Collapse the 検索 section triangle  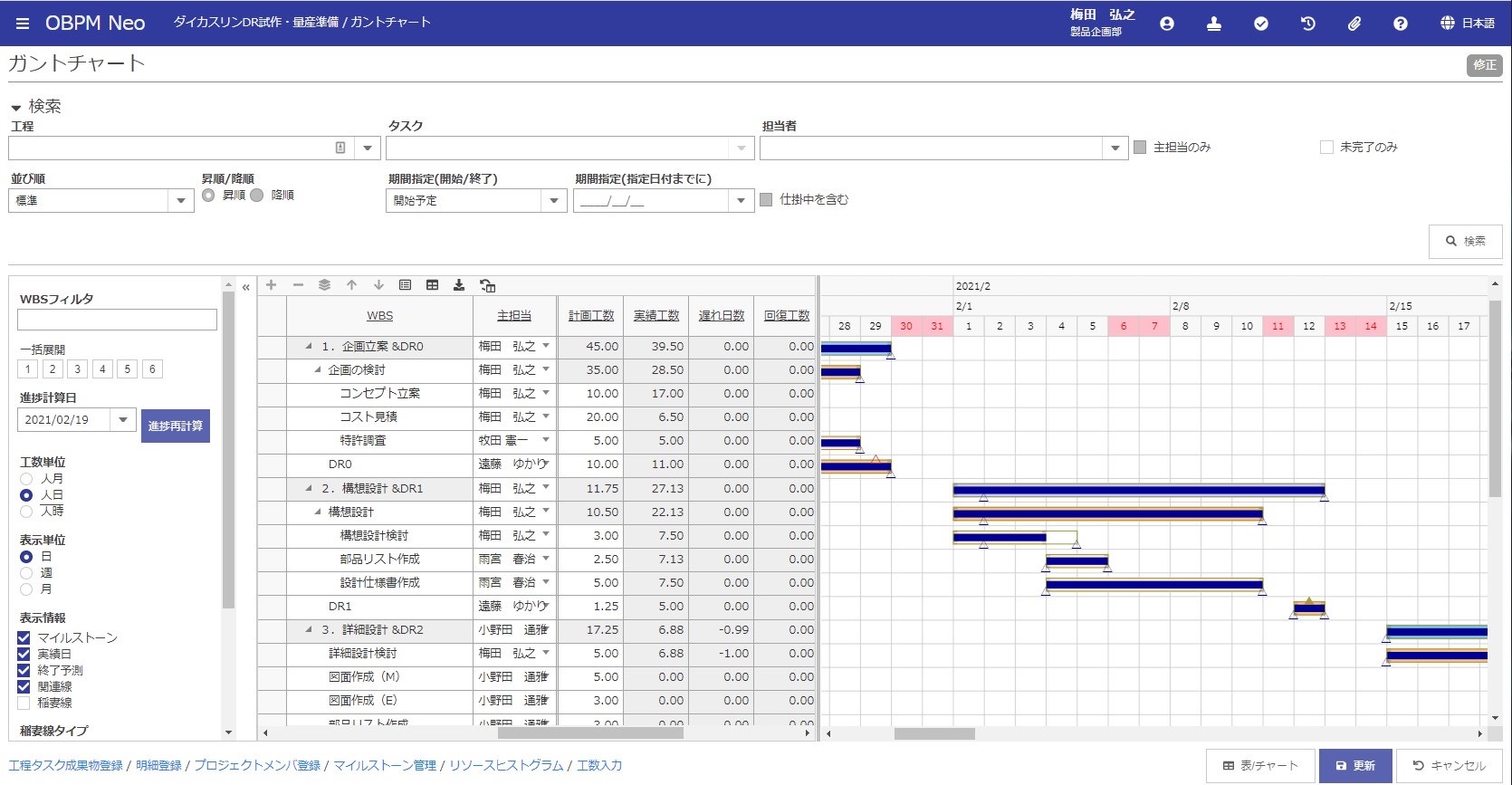click(15, 108)
